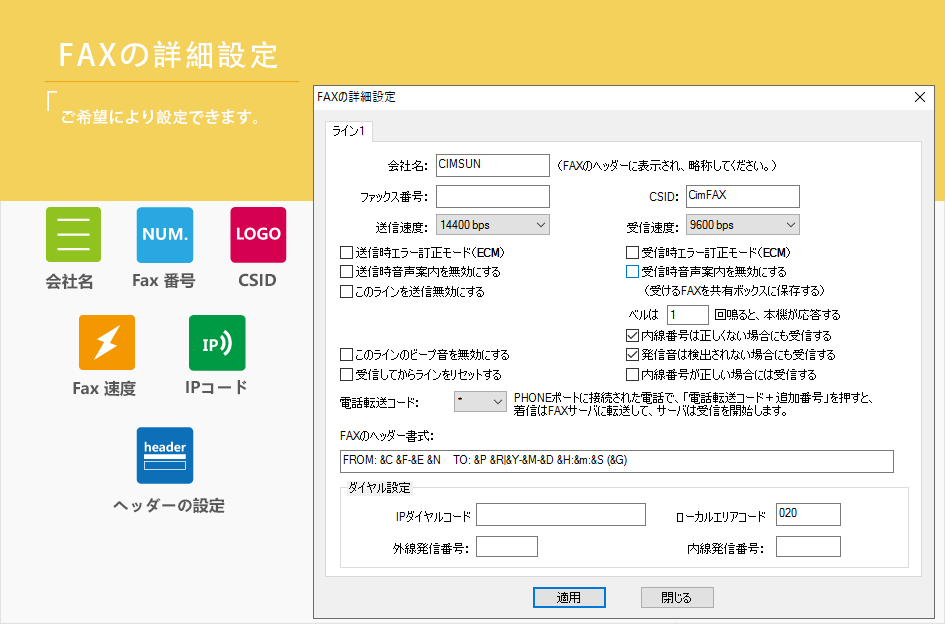Screen dimensions: 945x624
Task: Click the 会社名 label under green icon
Action: tap(69, 282)
